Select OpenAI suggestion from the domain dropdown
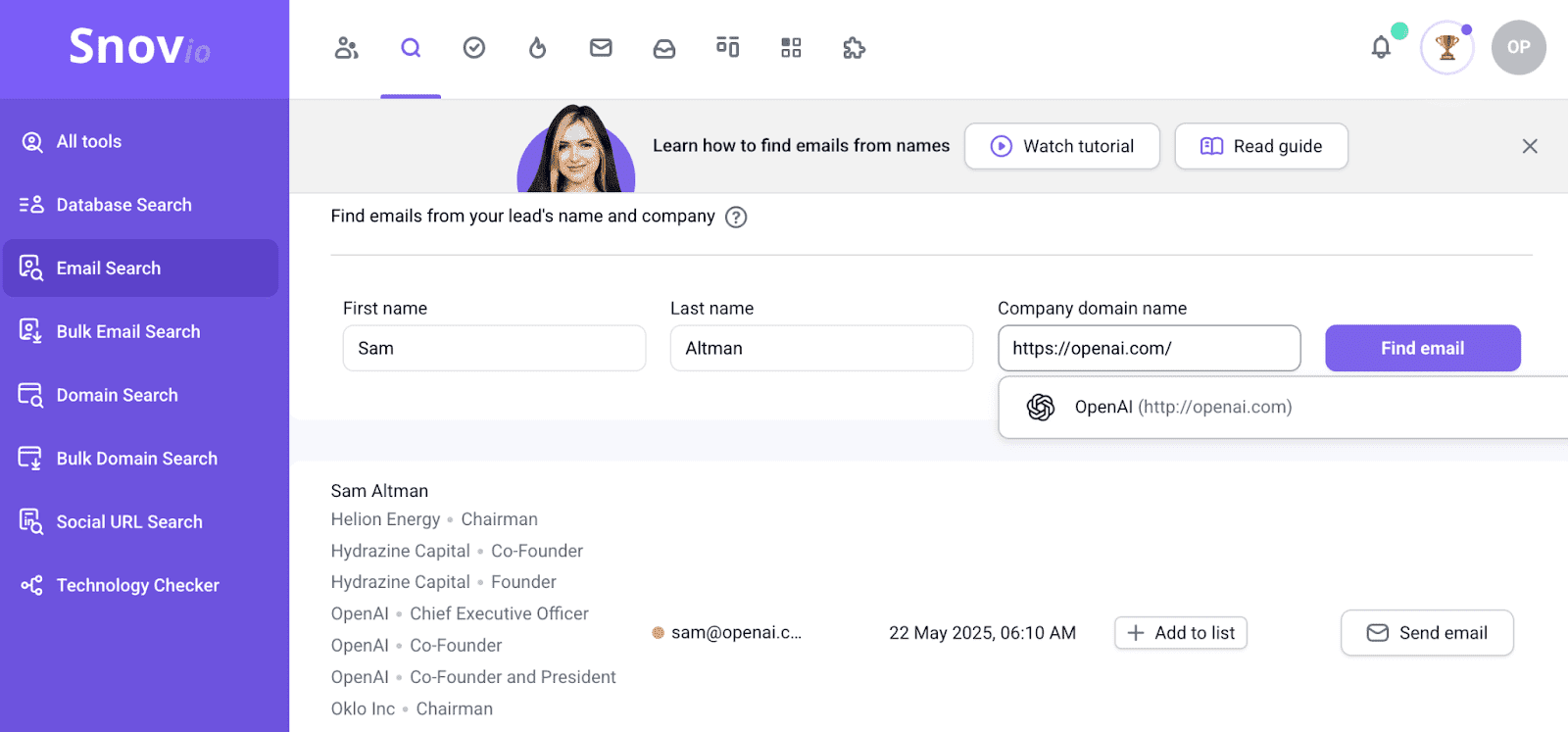 (1182, 407)
